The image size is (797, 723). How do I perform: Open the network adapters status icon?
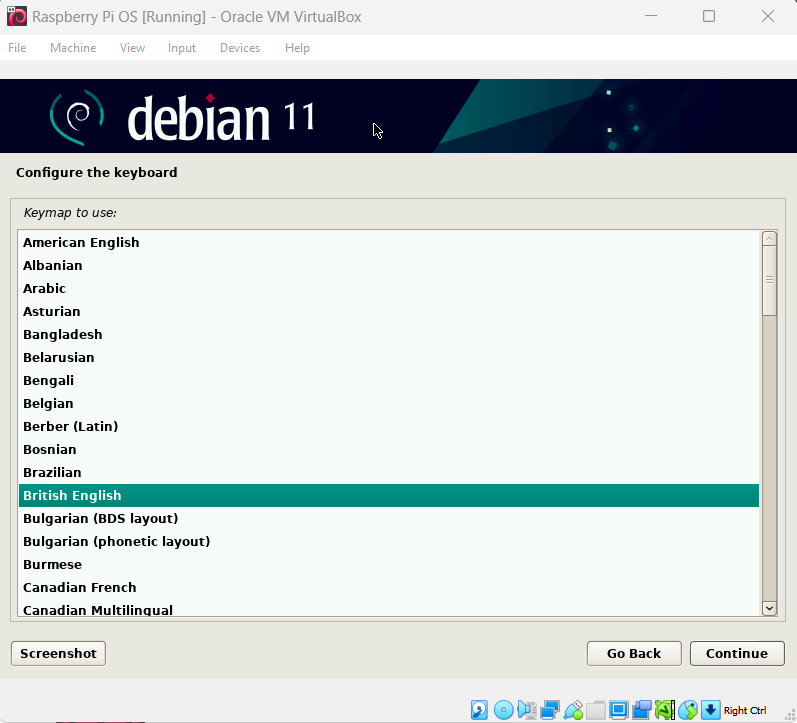550,710
